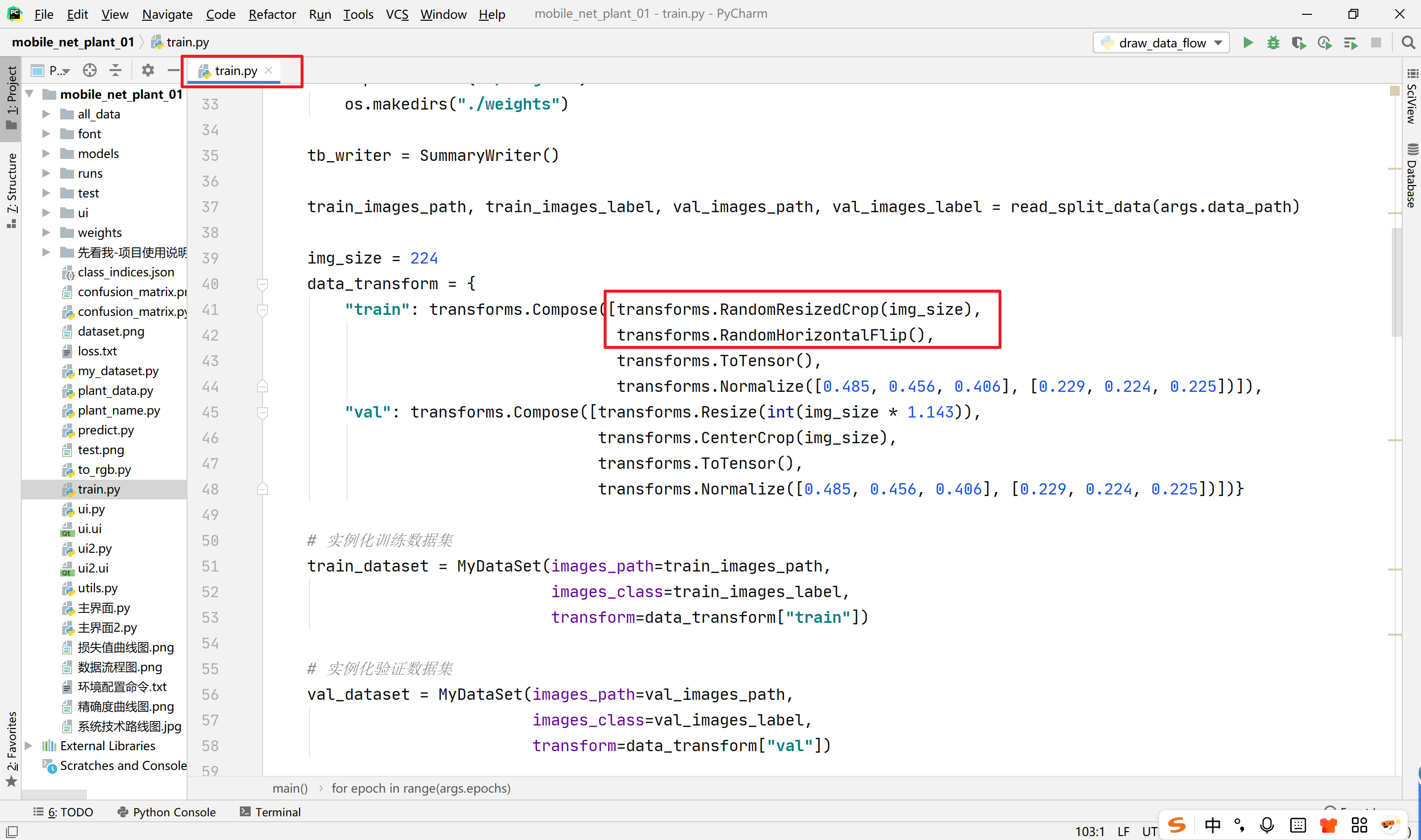1421x840 pixels.
Task: Toggle the Database side panel
Action: tap(1412, 176)
